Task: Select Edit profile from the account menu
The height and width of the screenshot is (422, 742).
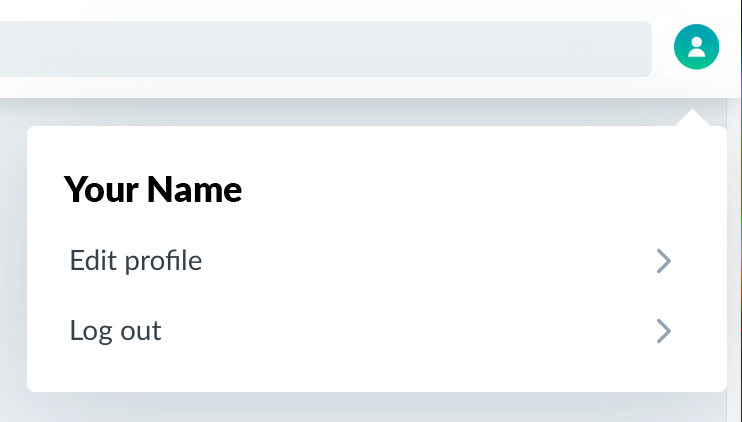Action: pyautogui.click(x=371, y=261)
